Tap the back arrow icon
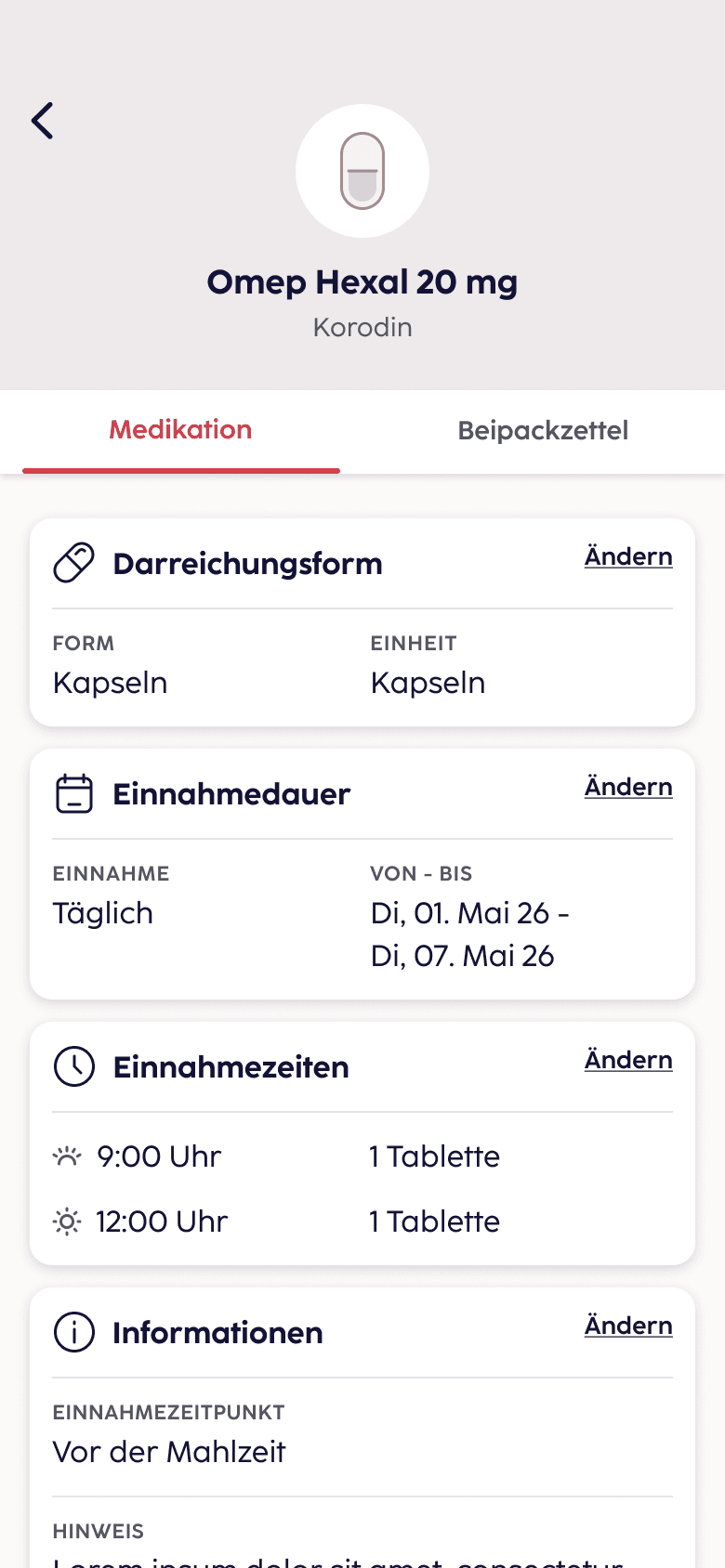725x1568 pixels. pyautogui.click(x=43, y=121)
